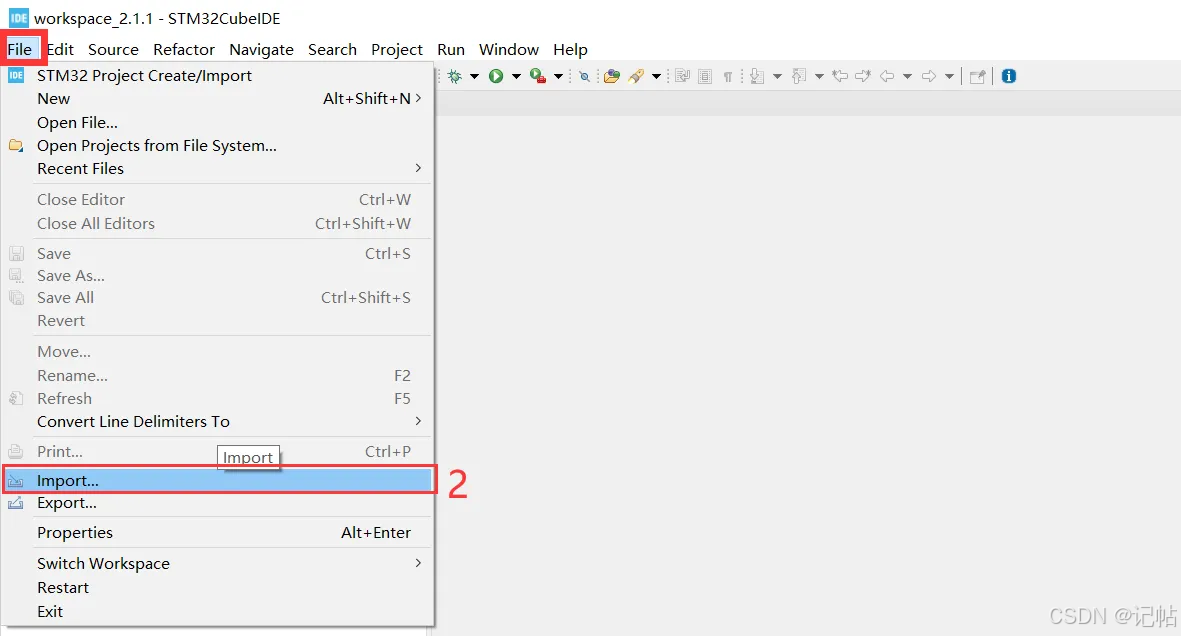Click the green Run button in the toolbar
Viewport: 1181px width, 636px height.
(x=496, y=76)
